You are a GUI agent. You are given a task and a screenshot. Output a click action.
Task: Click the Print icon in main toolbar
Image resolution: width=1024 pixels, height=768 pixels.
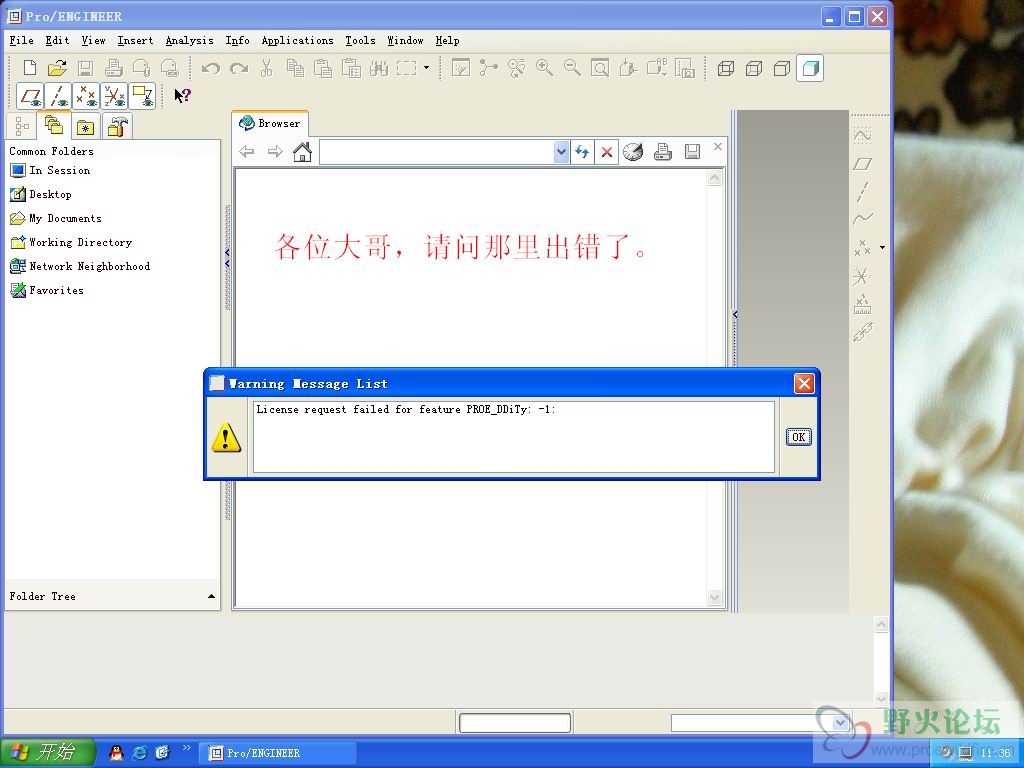pos(114,68)
